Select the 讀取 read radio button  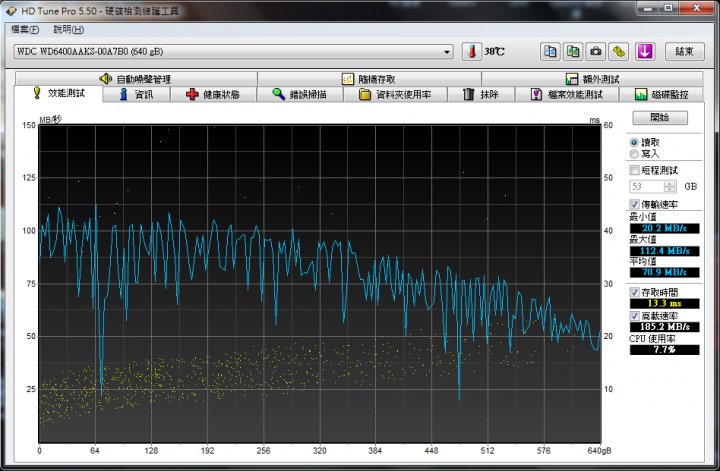click(634, 143)
